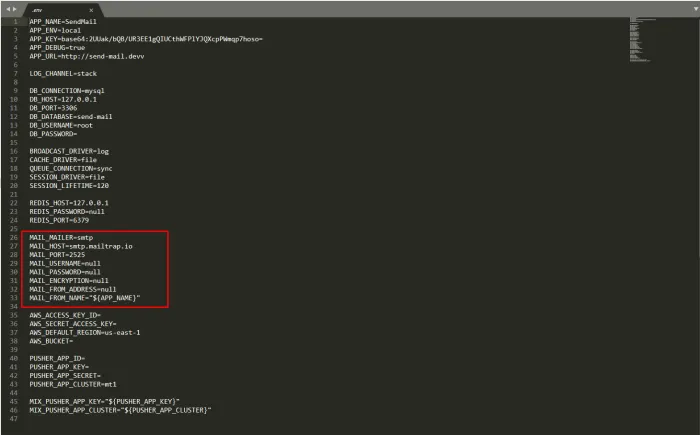The image size is (700, 435).
Task: Click the MAIL_PORT=2525 line
Action: coord(57,255)
